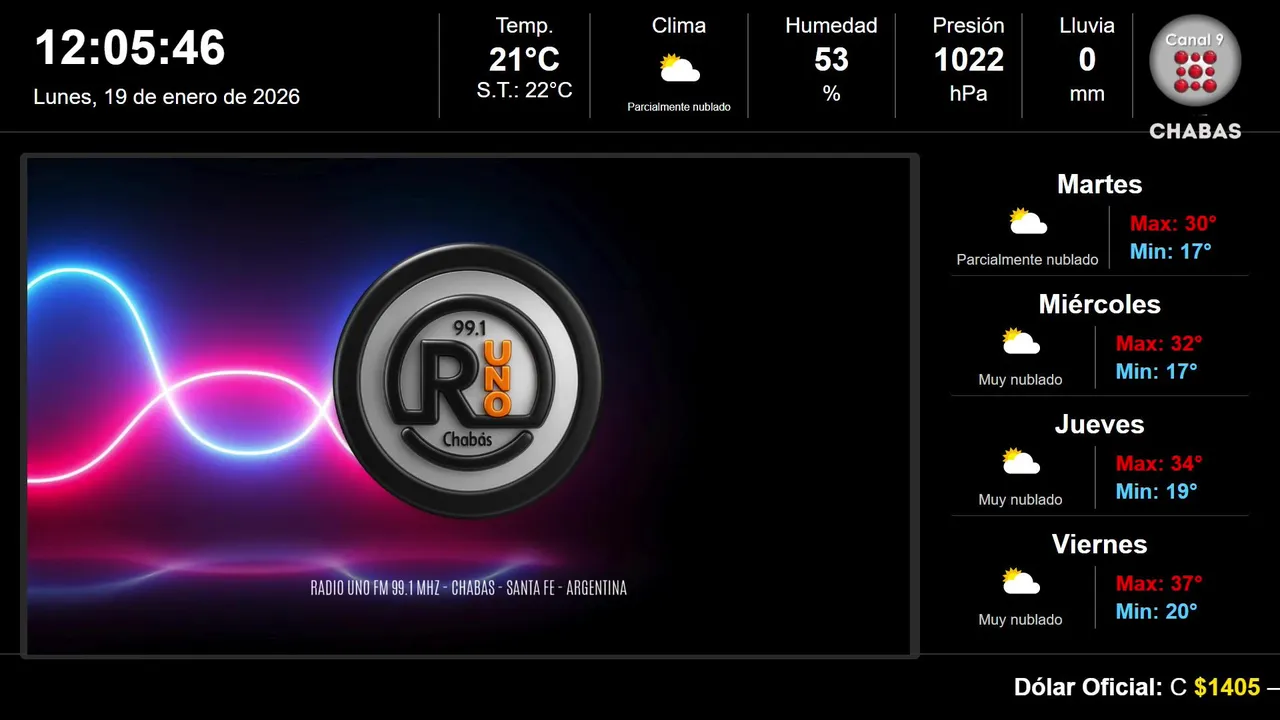
Task: Click the date Lunes, 19 de enero de 2026
Action: tap(167, 97)
